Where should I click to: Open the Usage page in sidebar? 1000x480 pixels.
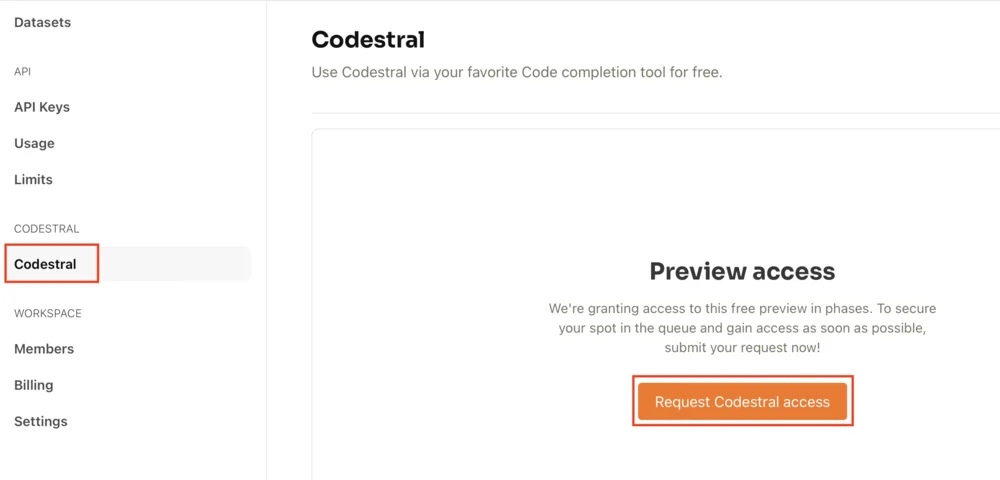coord(34,143)
